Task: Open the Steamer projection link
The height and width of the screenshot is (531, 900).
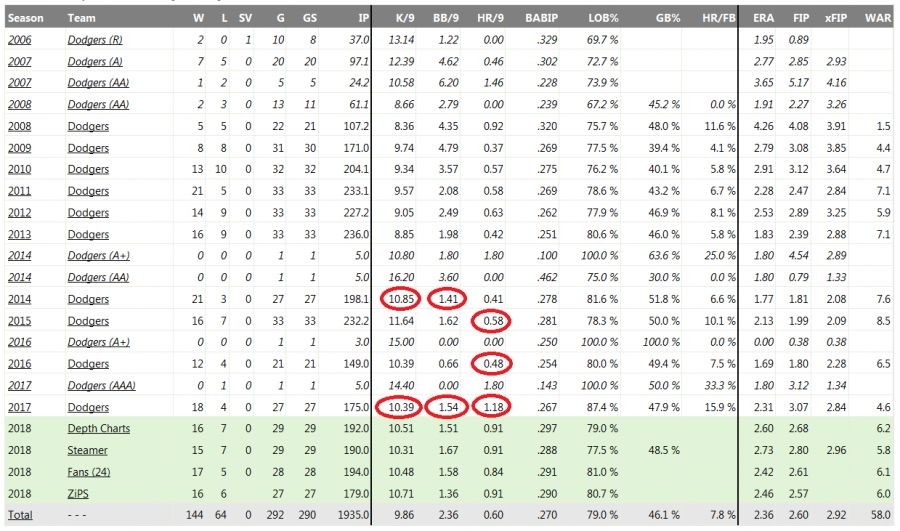Action: point(88,450)
